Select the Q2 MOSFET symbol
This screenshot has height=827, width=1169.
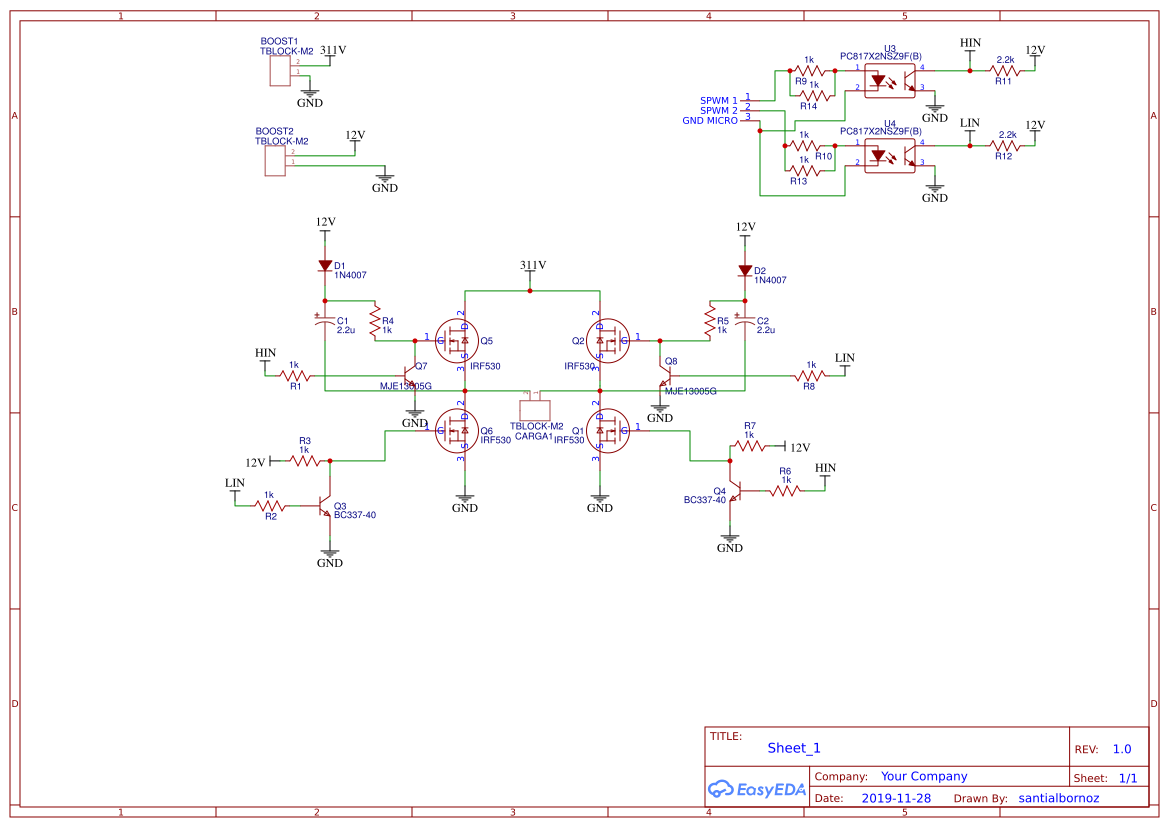click(x=608, y=341)
